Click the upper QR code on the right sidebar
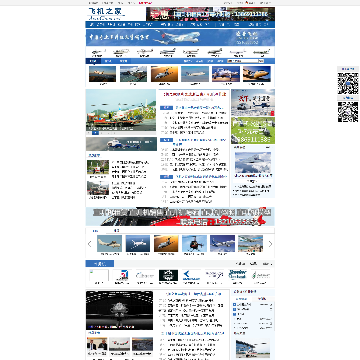Viewport: 360px width, 360px height. tap(348, 83)
